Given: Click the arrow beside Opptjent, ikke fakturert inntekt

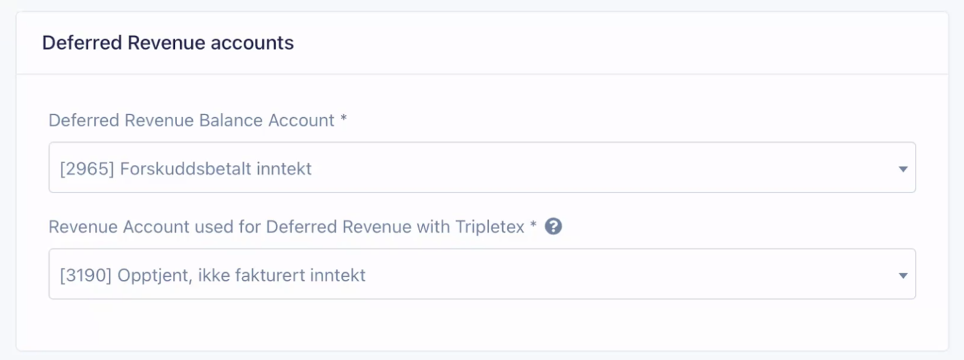Looking at the screenshot, I should click(x=903, y=275).
